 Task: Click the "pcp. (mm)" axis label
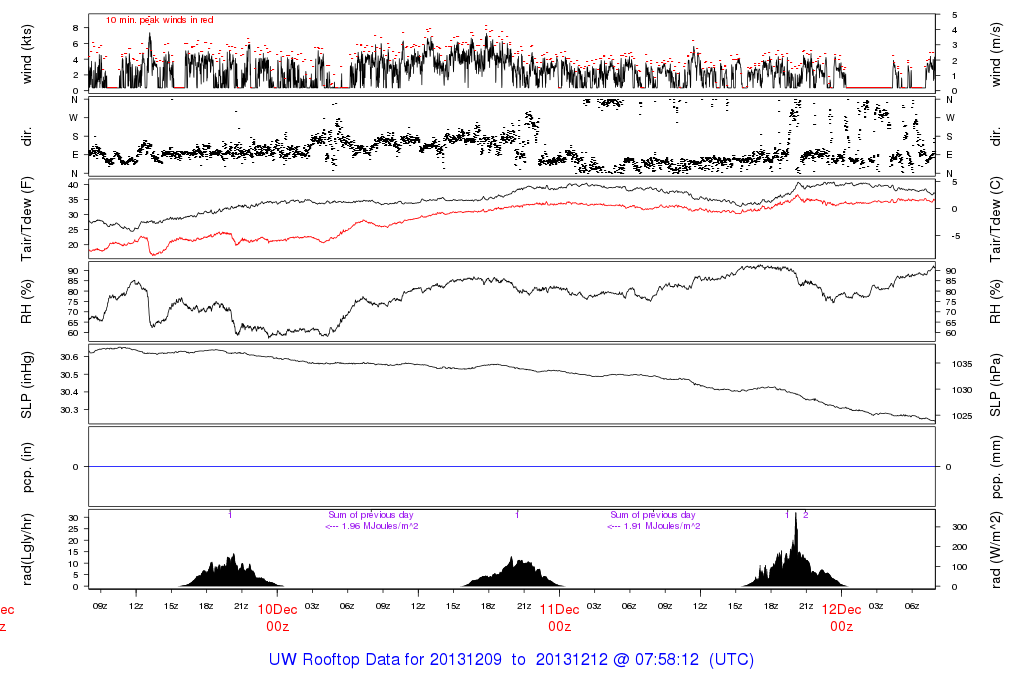(995, 467)
